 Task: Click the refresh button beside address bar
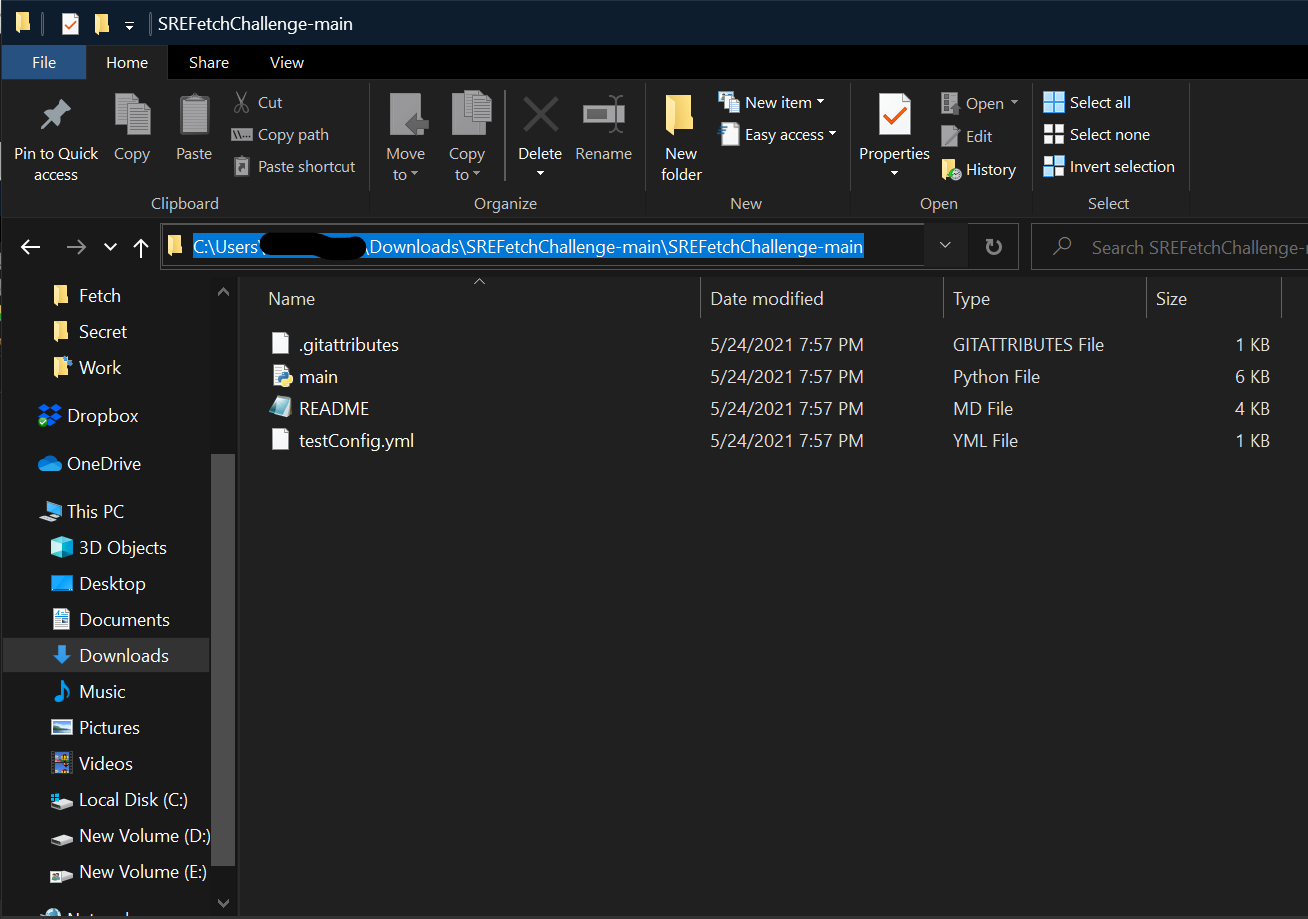[x=993, y=247]
